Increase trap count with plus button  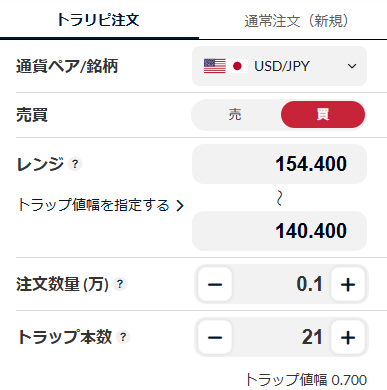tap(348, 337)
